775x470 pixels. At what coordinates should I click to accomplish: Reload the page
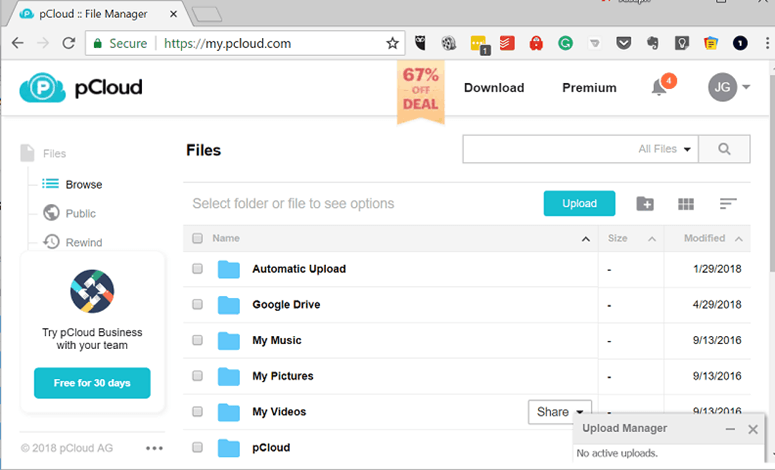pos(69,43)
